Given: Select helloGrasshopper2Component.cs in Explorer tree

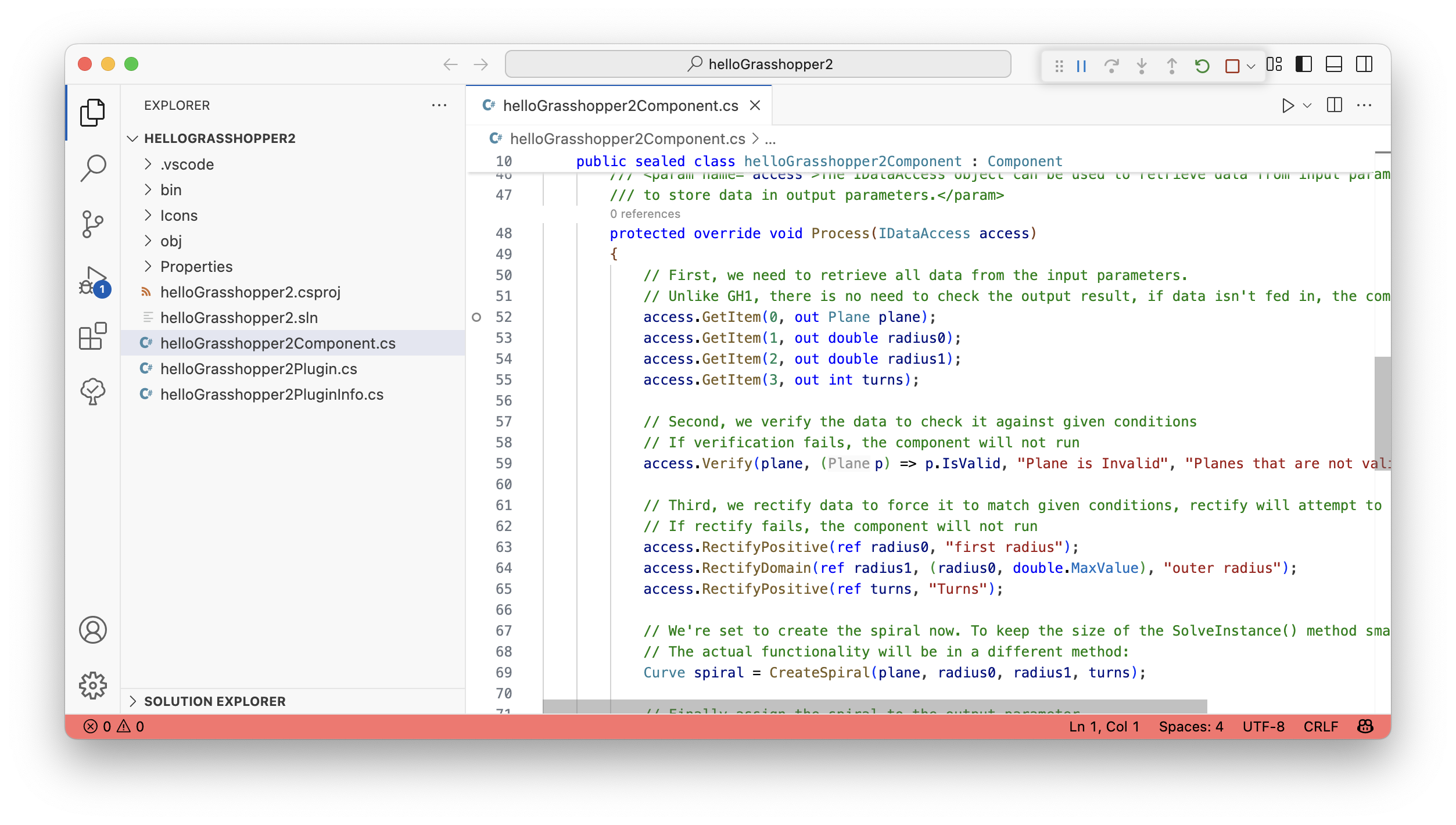Looking at the screenshot, I should pos(293,343).
